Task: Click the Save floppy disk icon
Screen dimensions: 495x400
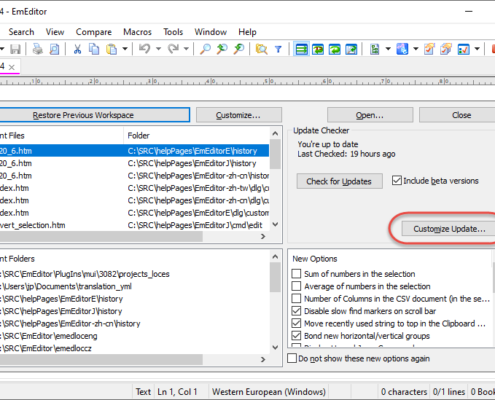Action: tap(15, 49)
